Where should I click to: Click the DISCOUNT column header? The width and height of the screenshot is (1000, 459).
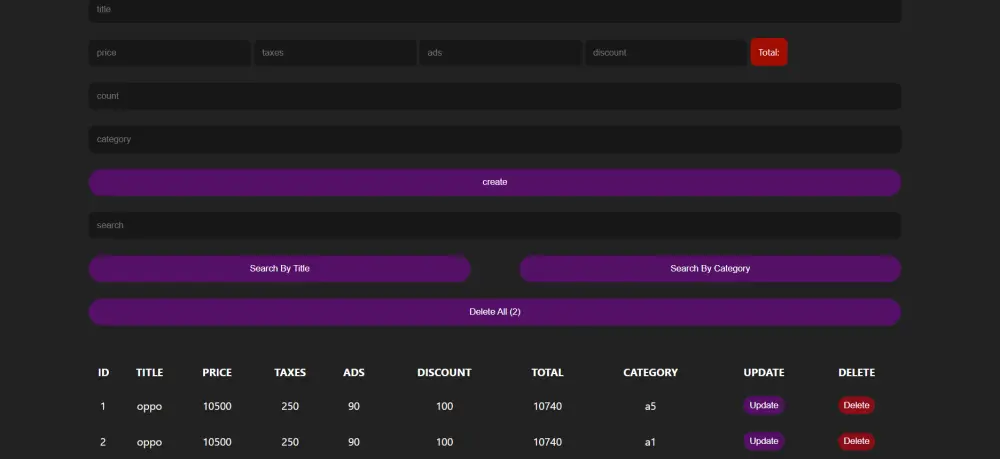pos(445,373)
